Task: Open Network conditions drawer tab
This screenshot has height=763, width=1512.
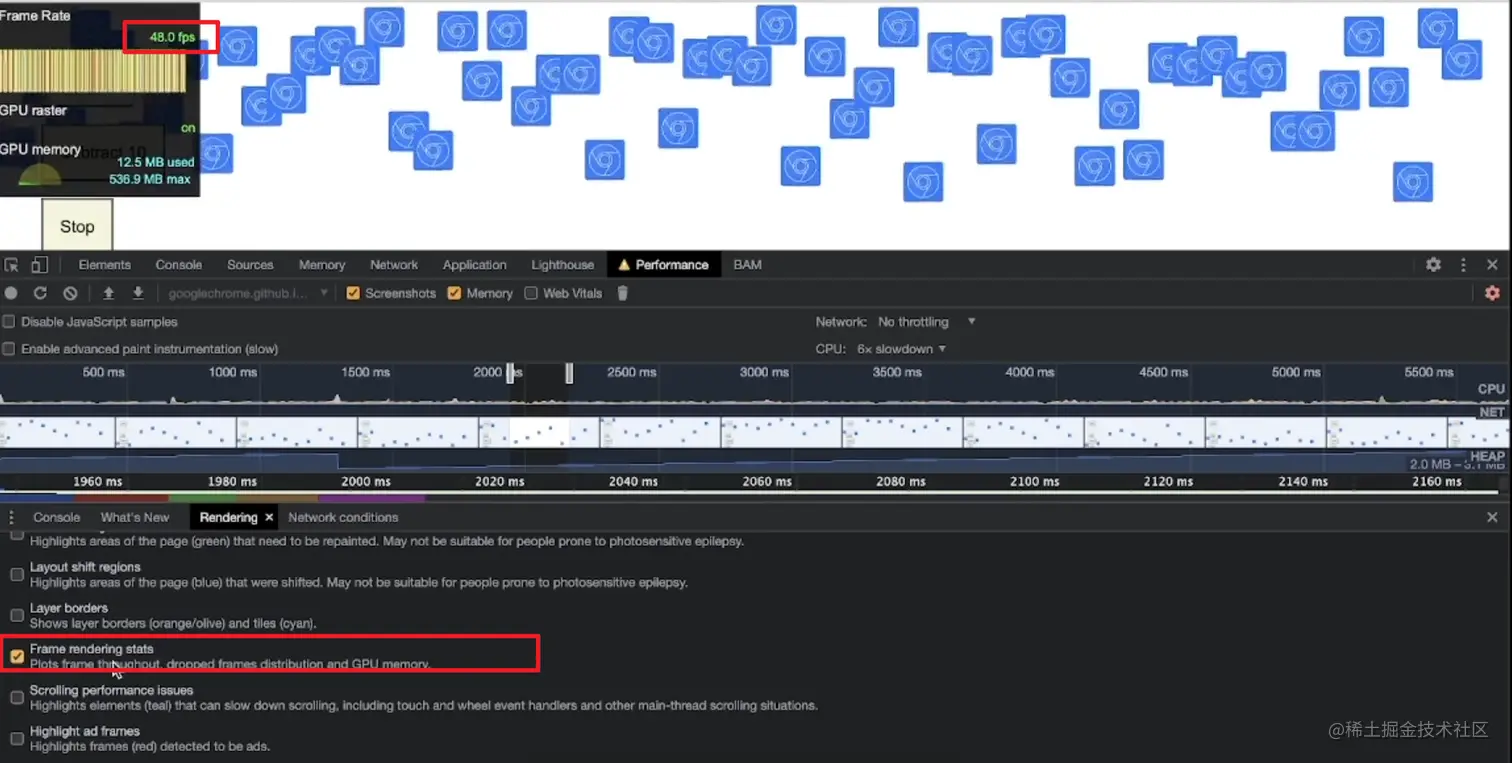Action: pyautogui.click(x=343, y=517)
